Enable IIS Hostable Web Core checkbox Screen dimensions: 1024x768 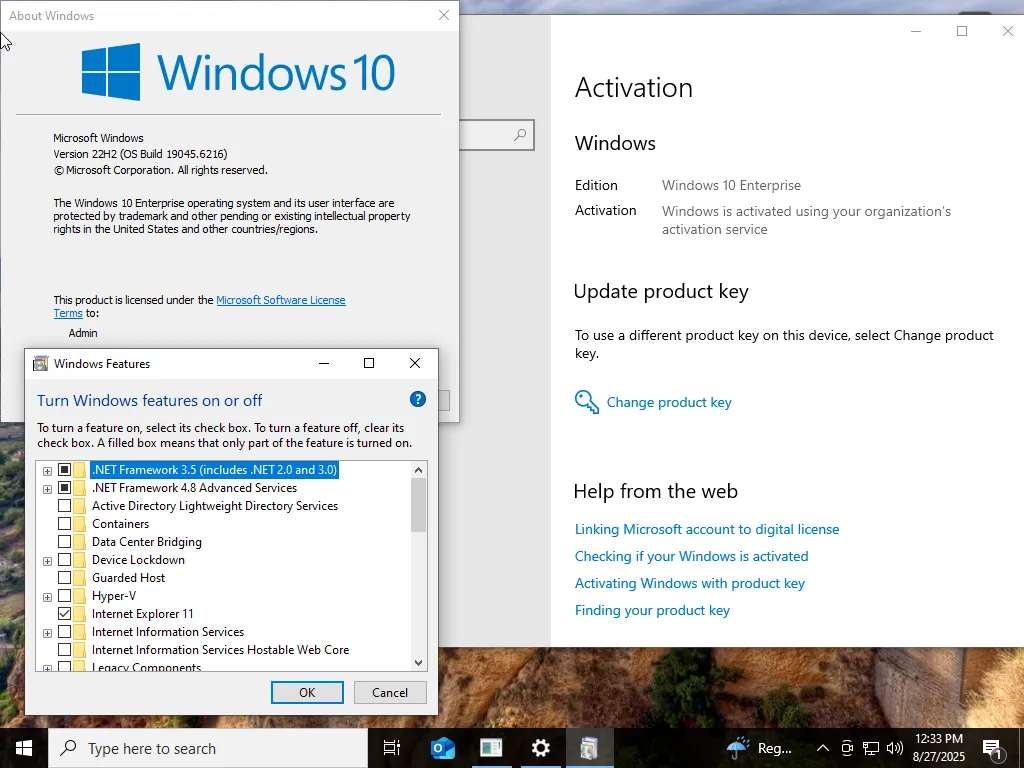64,650
